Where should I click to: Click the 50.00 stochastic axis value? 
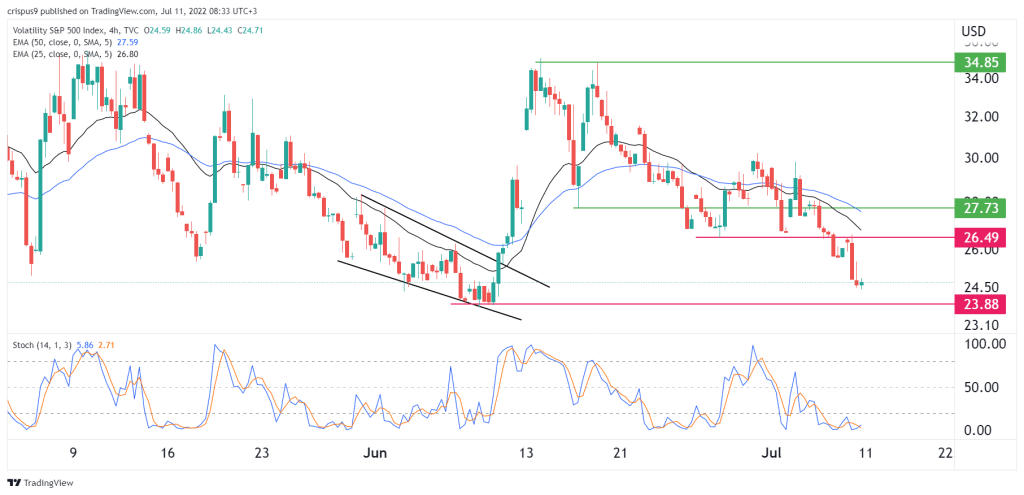[x=982, y=387]
